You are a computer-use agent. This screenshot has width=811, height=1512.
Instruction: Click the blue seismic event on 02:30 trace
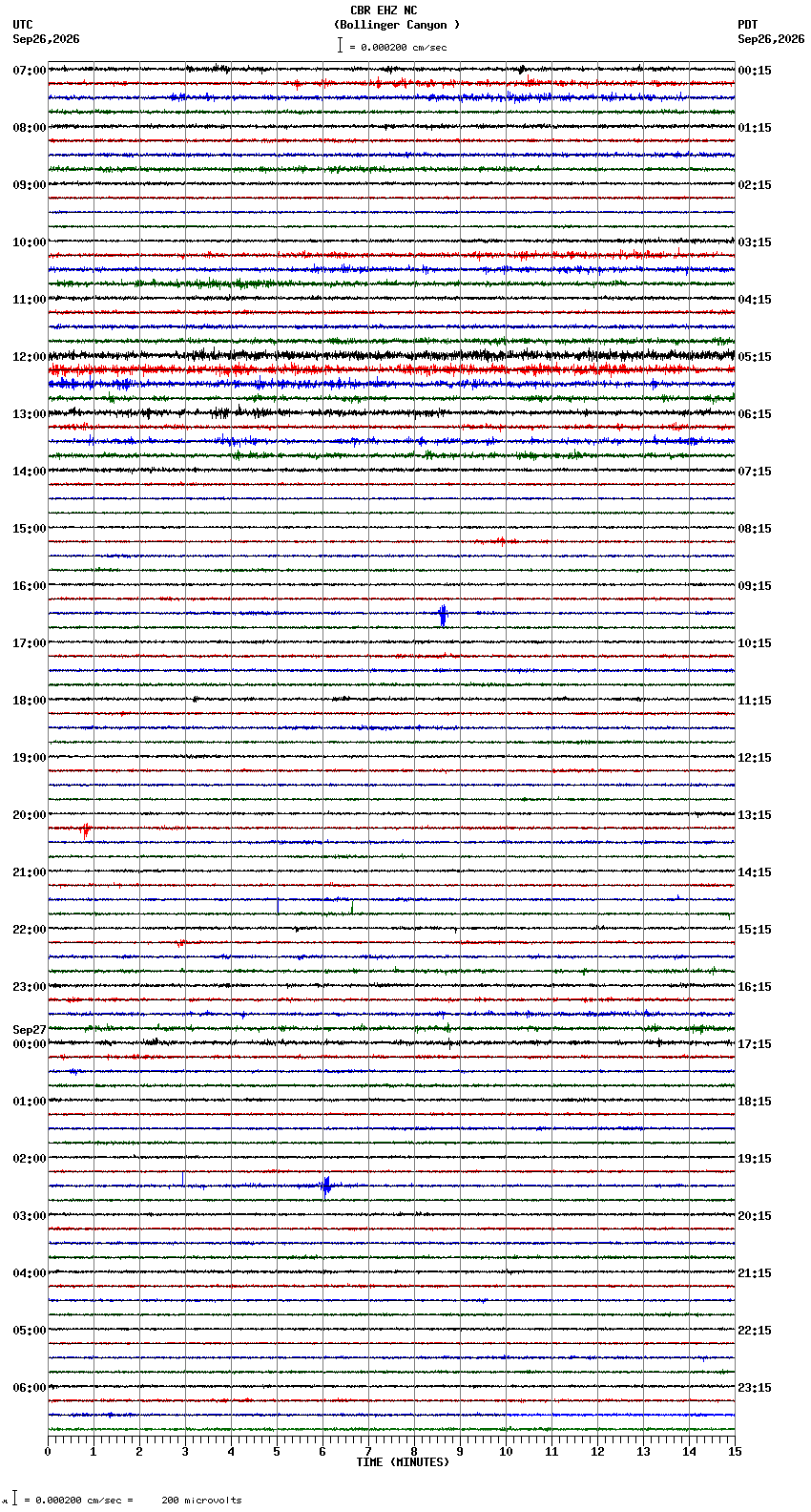(x=325, y=1186)
